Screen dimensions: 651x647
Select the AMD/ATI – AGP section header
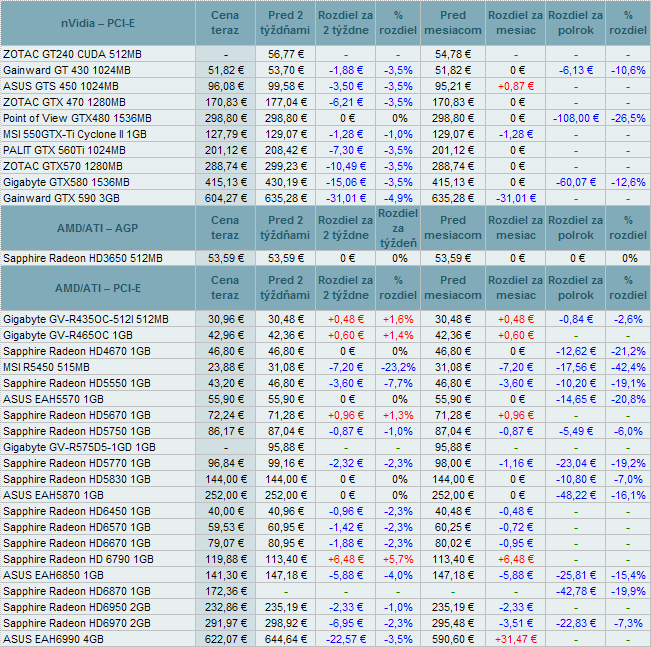(98, 228)
